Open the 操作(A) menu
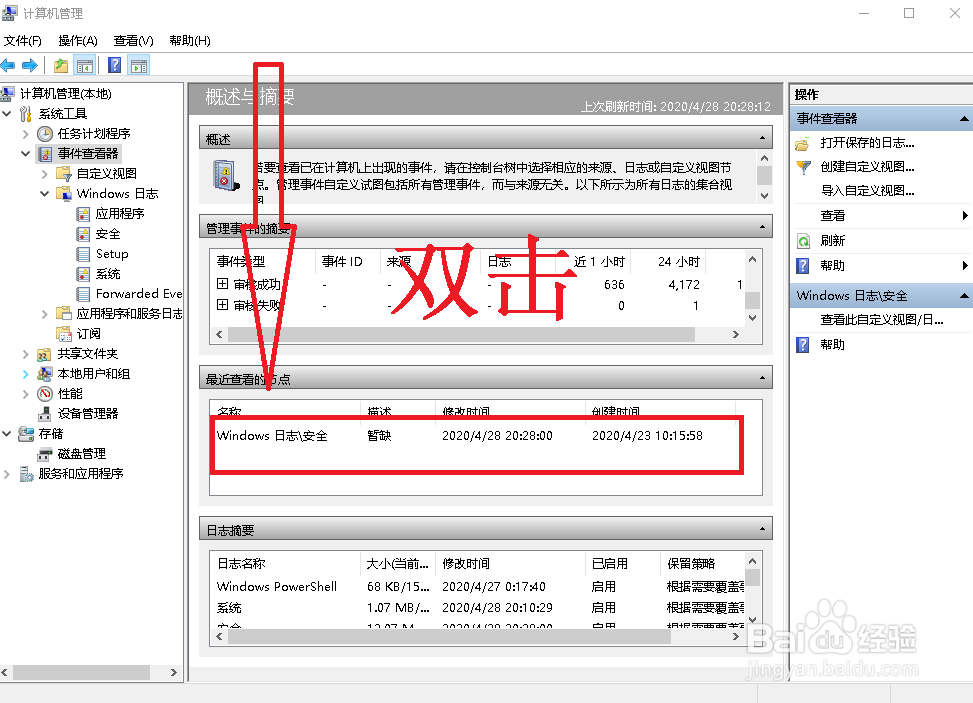 [77, 40]
